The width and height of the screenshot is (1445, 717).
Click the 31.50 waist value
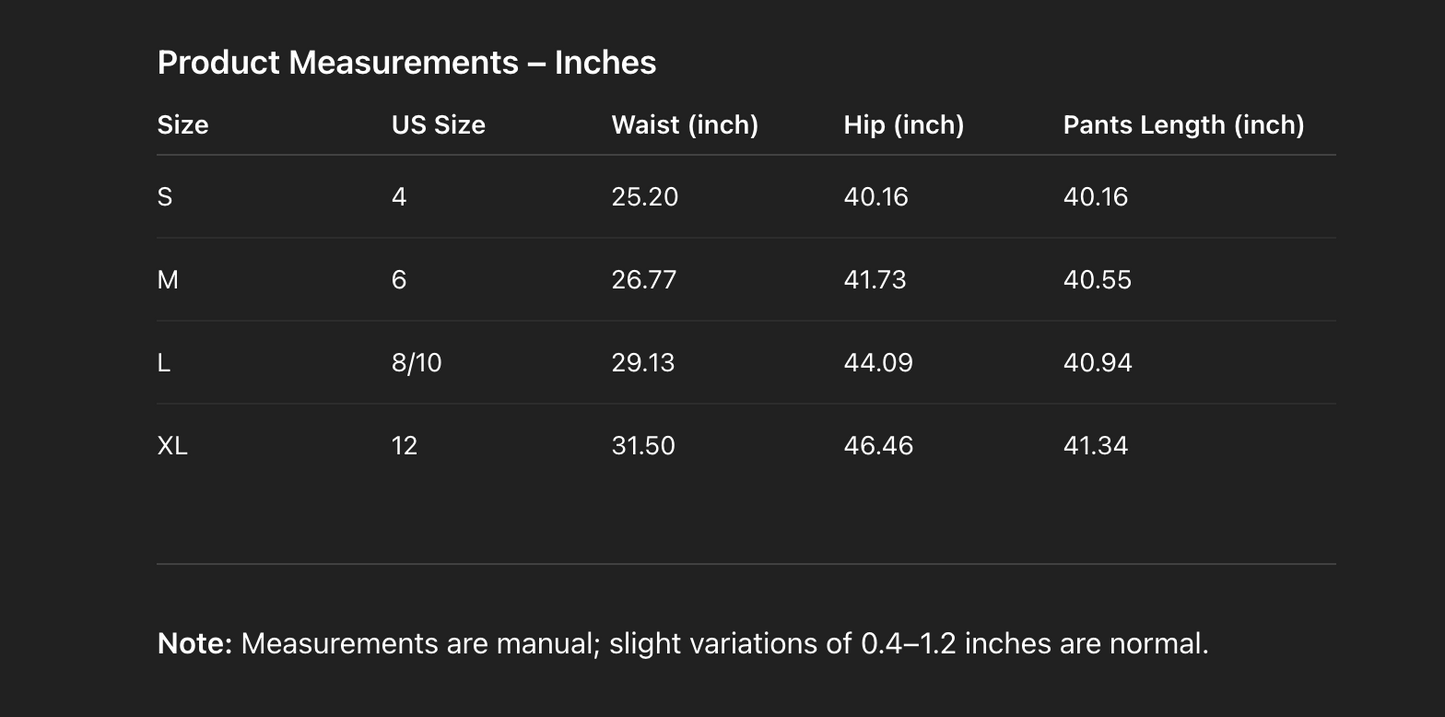click(x=643, y=446)
